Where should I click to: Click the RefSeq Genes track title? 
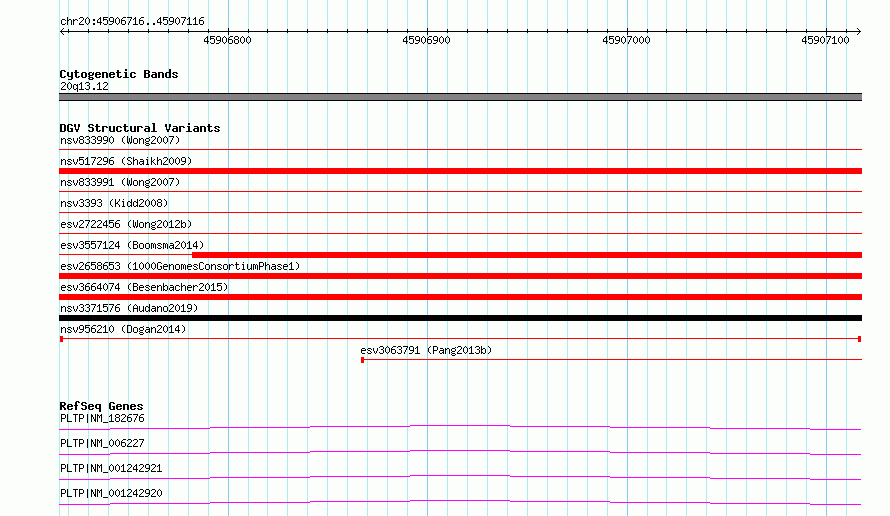(101, 406)
